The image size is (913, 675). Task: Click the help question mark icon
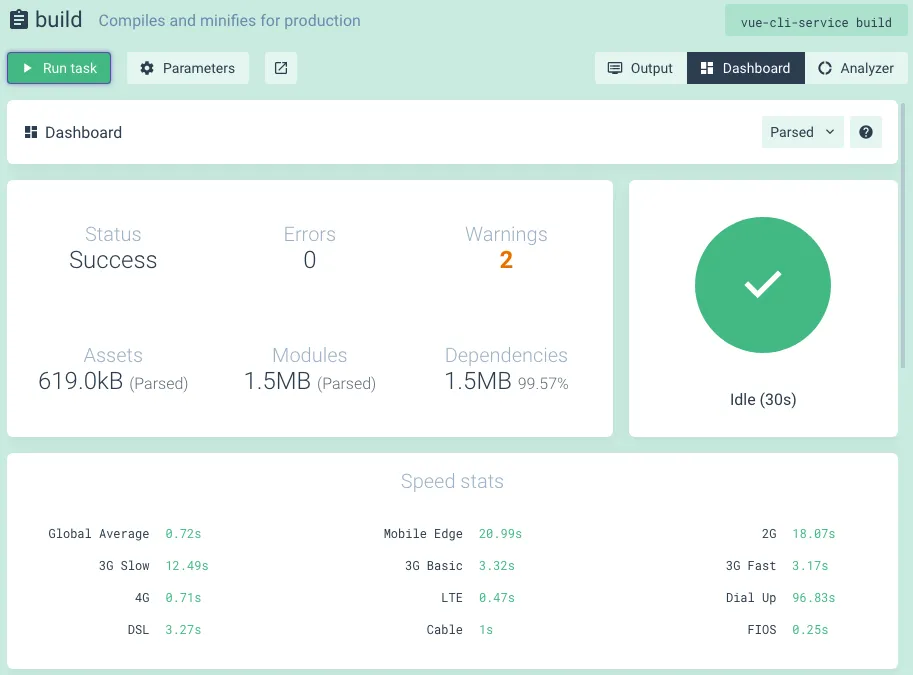click(x=865, y=132)
